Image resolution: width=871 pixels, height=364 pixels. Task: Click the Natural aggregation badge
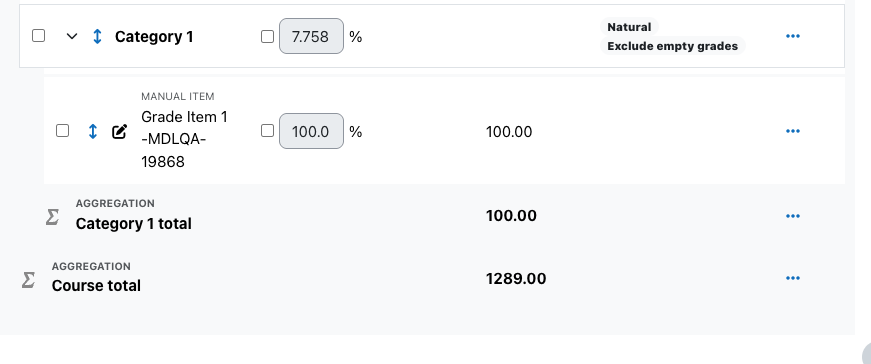(629, 27)
